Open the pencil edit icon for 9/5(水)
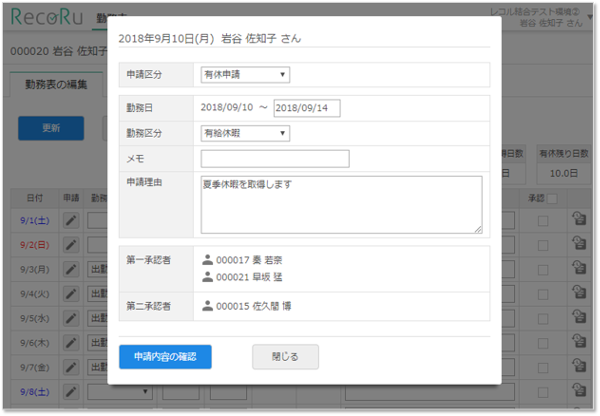600x416 pixels. tap(71, 318)
